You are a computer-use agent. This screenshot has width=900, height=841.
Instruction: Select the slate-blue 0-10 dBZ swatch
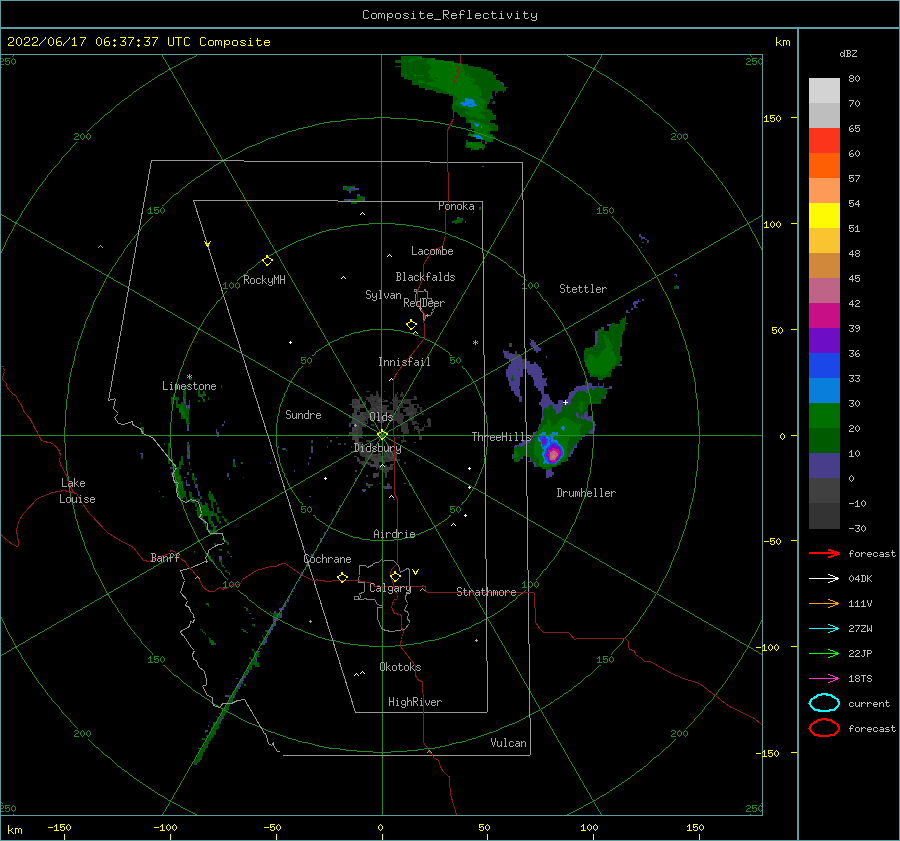click(x=824, y=466)
